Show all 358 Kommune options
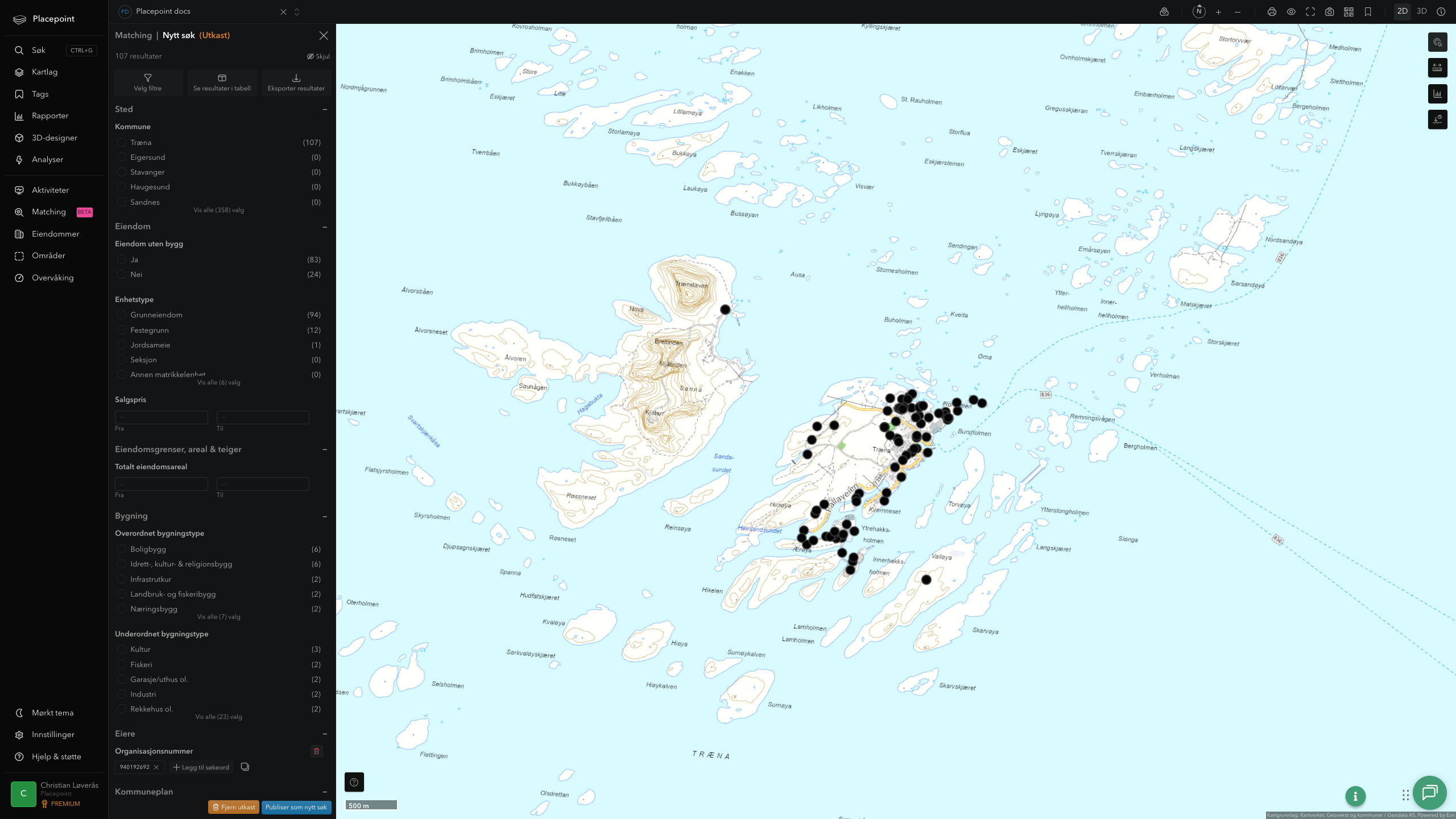The height and width of the screenshot is (819, 1456). pos(219,210)
